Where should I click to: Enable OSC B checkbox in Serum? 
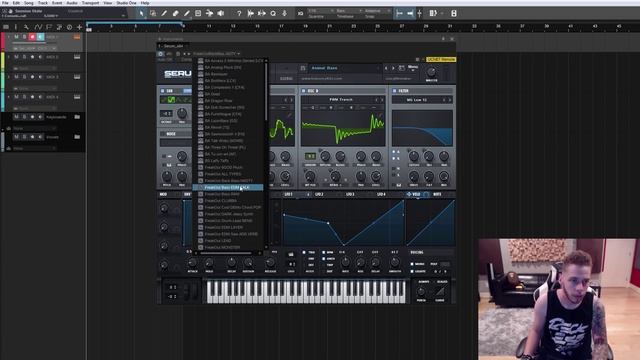304,91
